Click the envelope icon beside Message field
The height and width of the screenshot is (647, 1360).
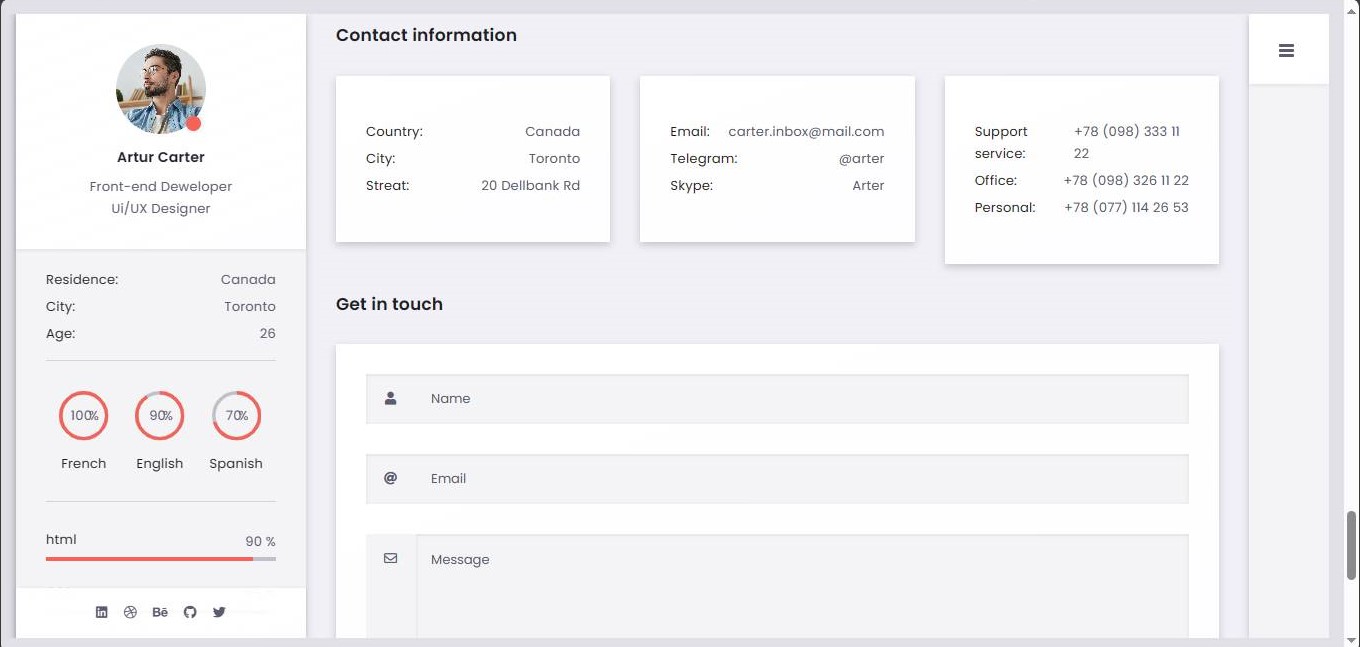(x=391, y=558)
